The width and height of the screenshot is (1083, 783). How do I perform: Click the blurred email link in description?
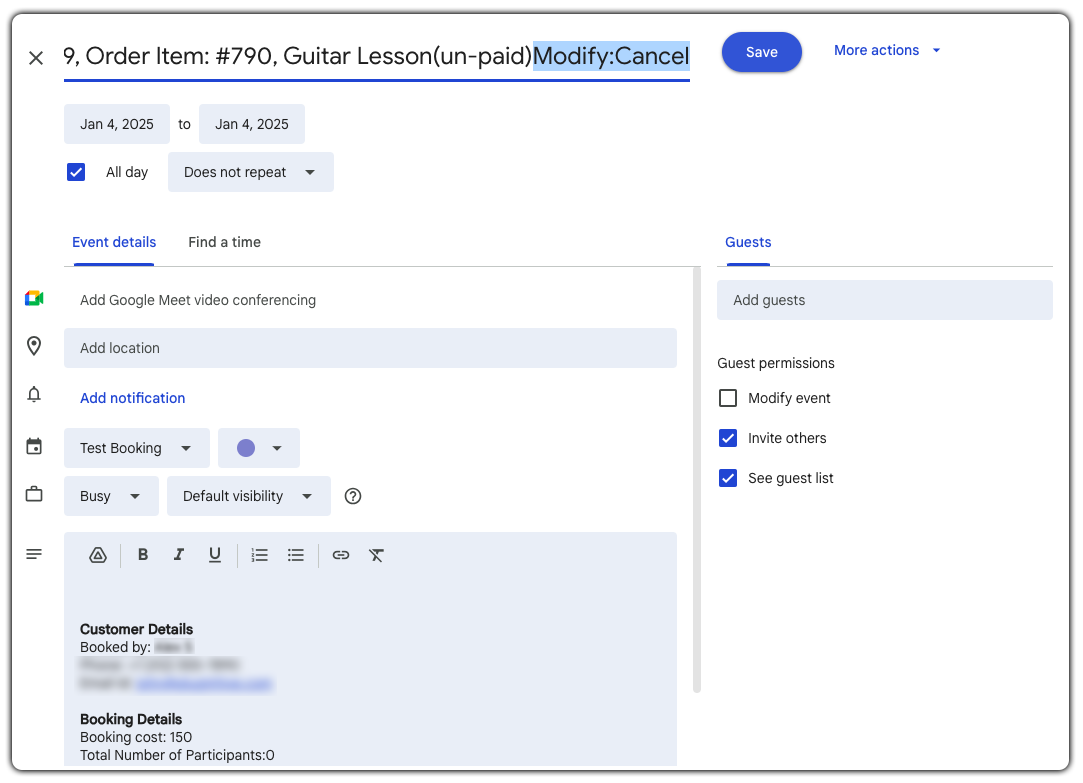tap(204, 684)
